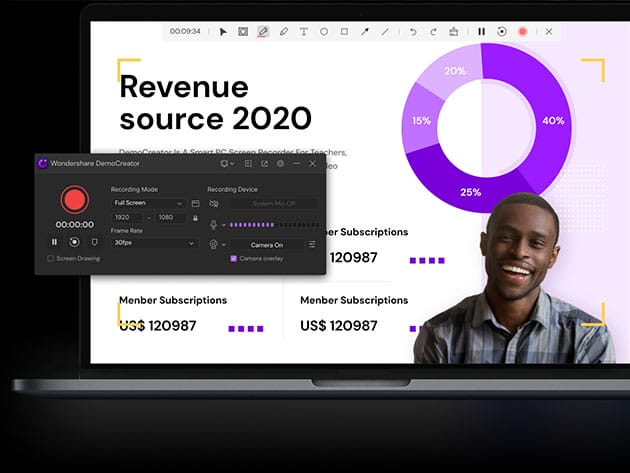Open DemoCreator settings gear icon

click(x=280, y=163)
